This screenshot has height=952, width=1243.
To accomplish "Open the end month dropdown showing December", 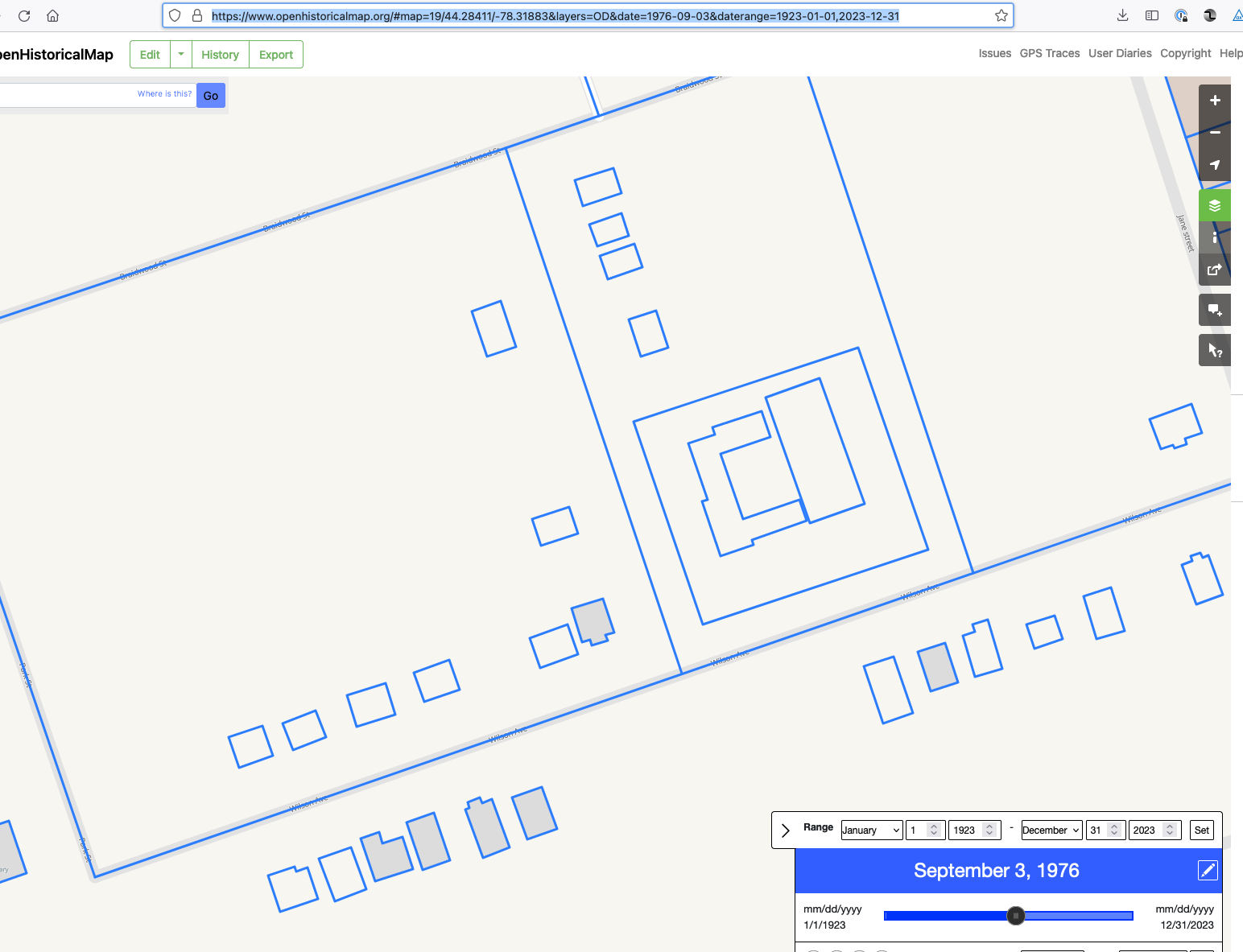I will pyautogui.click(x=1051, y=830).
